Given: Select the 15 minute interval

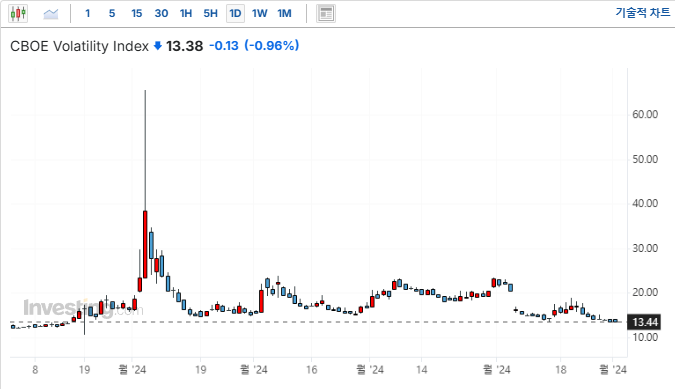Looking at the screenshot, I should 136,14.
